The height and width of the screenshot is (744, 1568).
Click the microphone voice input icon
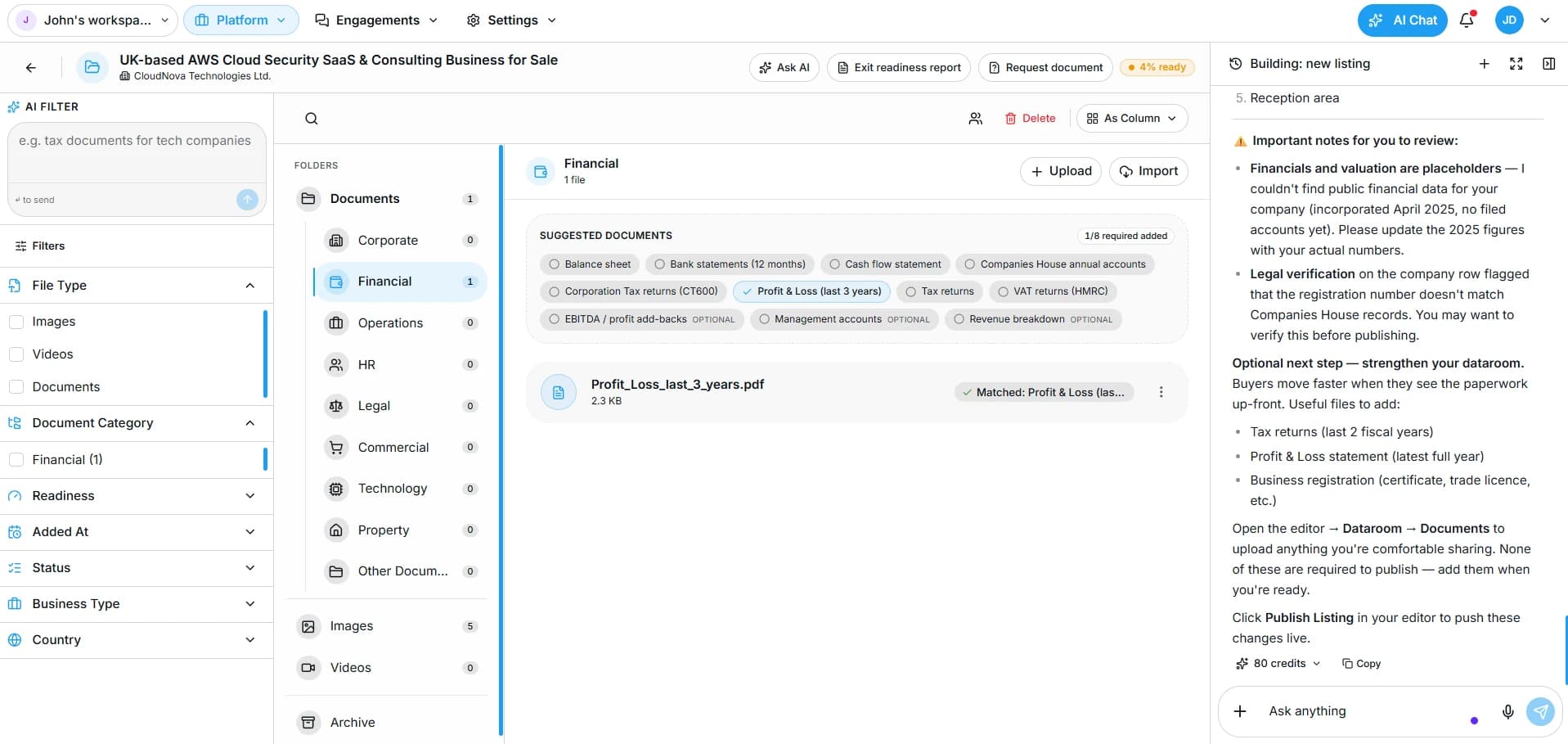point(1508,711)
